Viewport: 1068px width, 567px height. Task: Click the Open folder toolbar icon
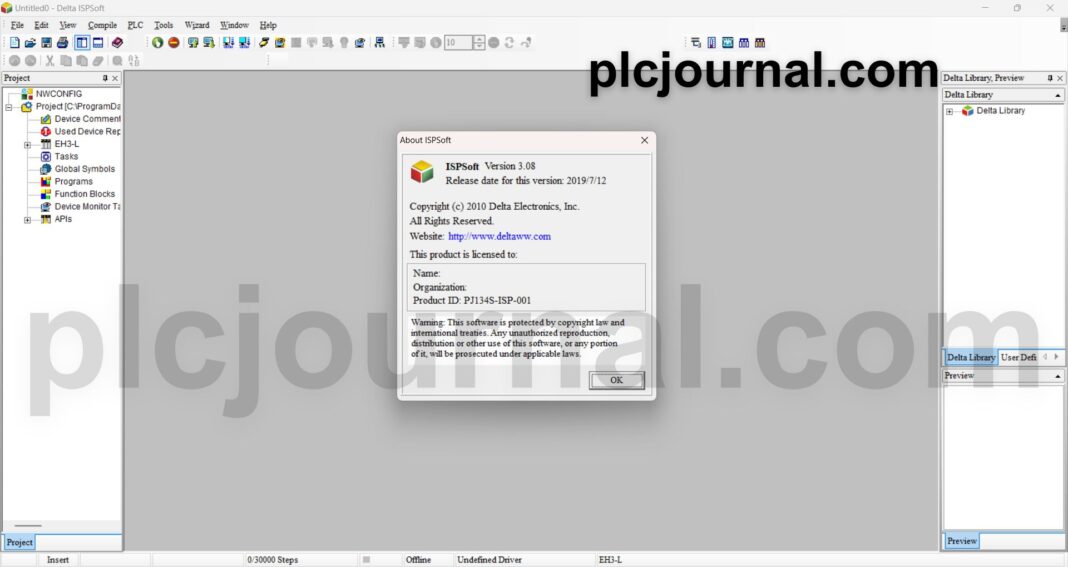pos(31,43)
